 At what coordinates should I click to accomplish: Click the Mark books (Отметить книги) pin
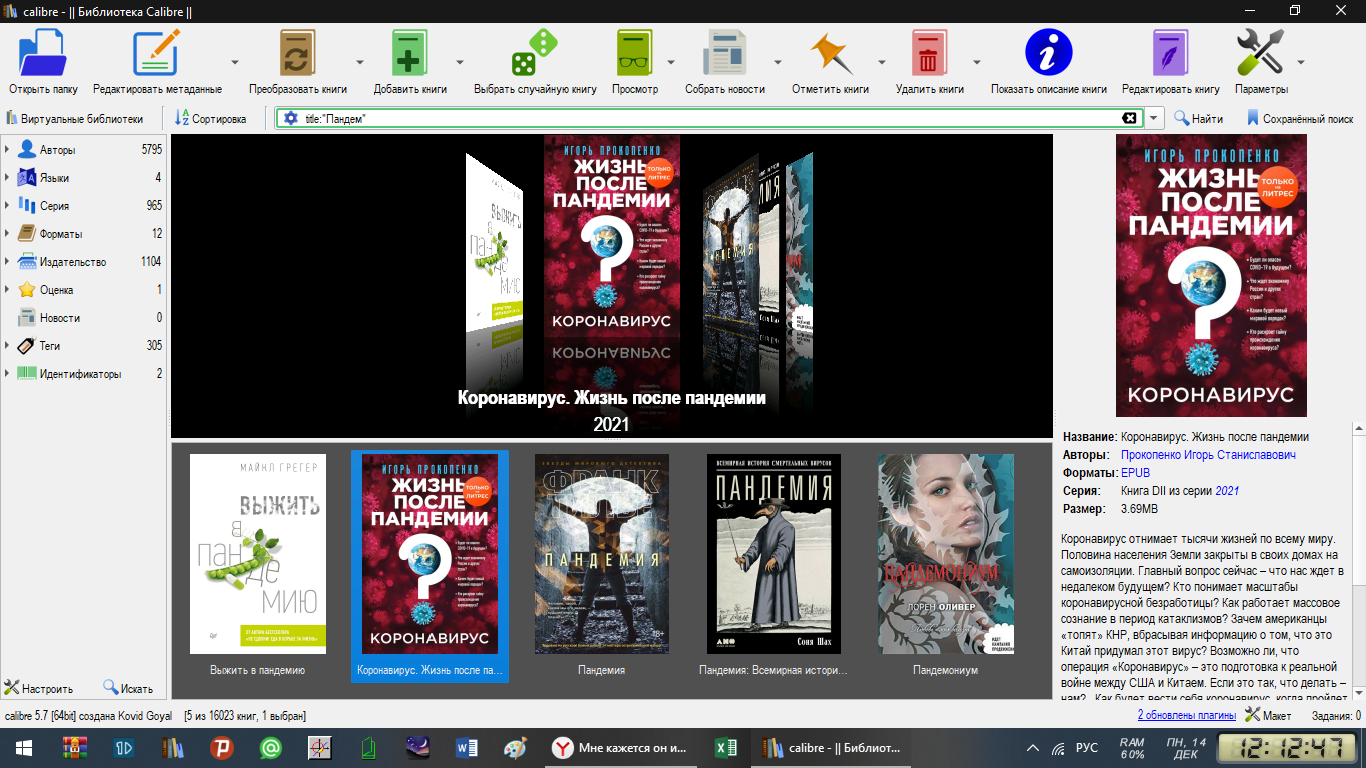coord(830,52)
